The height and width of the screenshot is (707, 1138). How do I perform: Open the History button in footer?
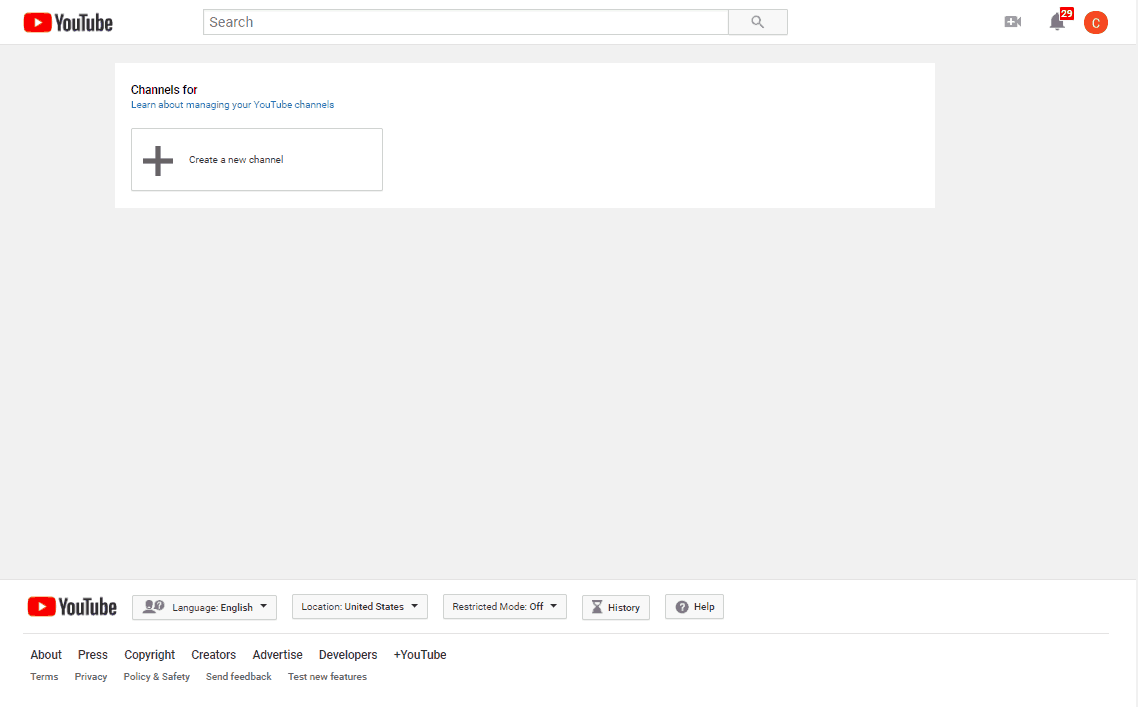coord(615,608)
